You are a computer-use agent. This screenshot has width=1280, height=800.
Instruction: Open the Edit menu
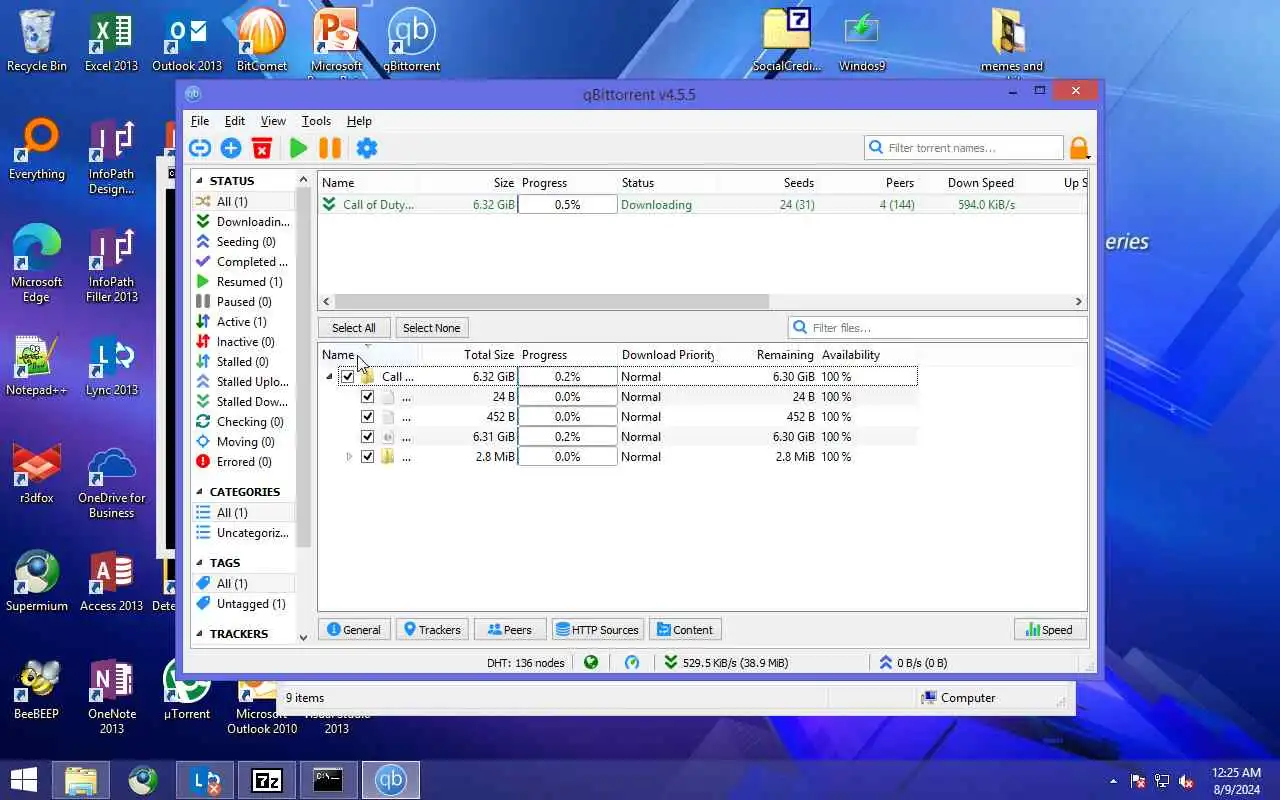235,121
